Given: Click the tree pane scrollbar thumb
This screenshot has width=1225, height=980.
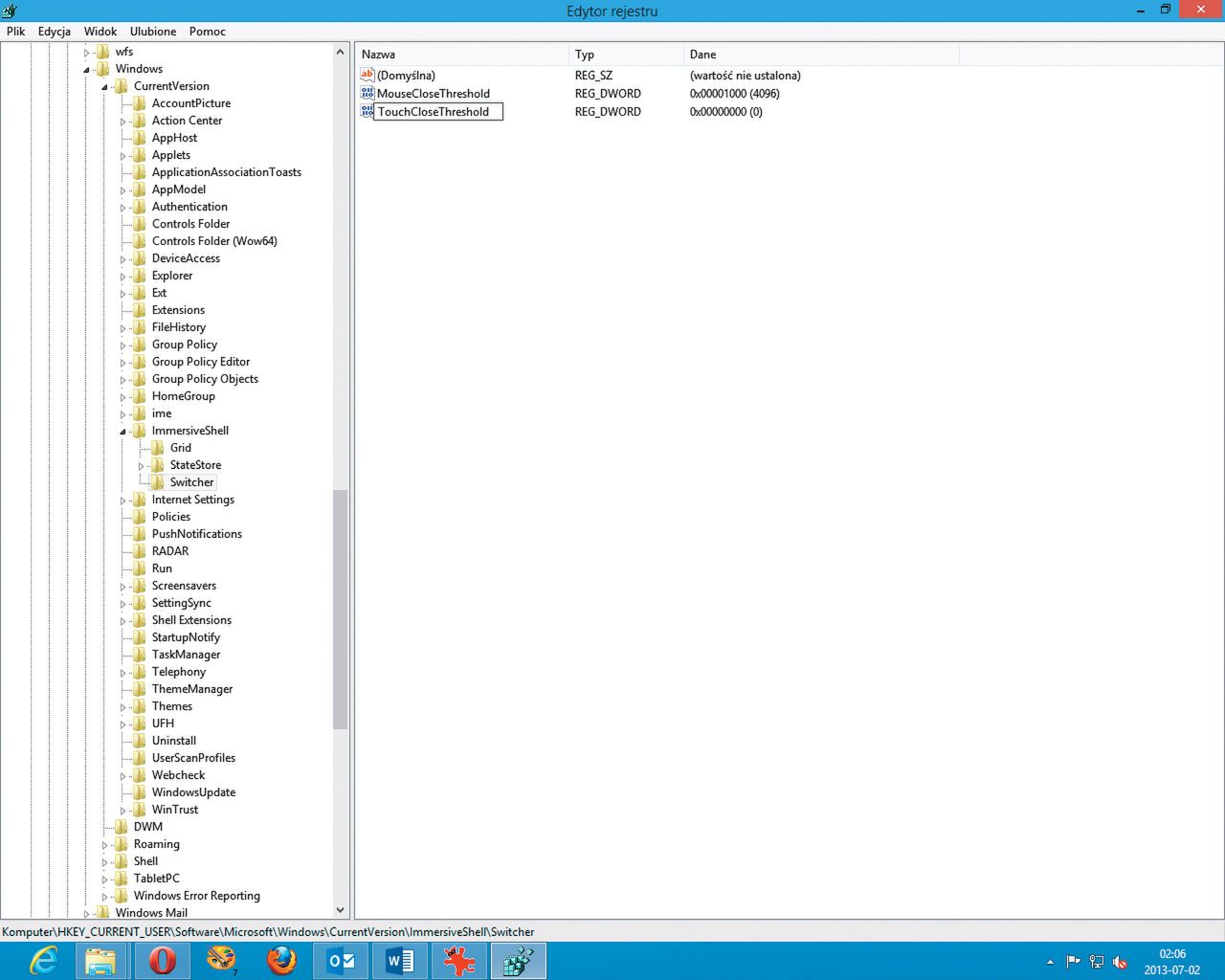Looking at the screenshot, I should [x=340, y=610].
